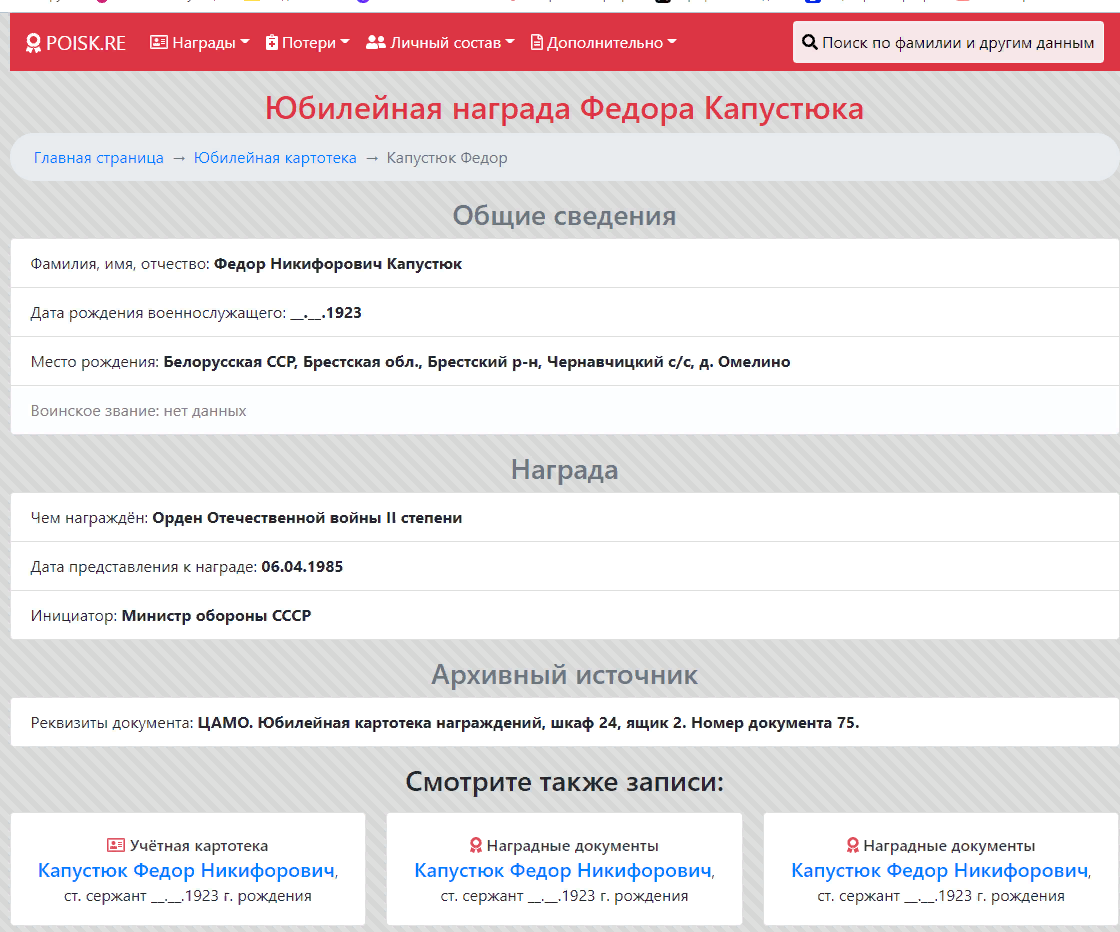This screenshot has height=932, width=1120.
Task: Click the box icon beside Потери menu
Action: pos(272,43)
